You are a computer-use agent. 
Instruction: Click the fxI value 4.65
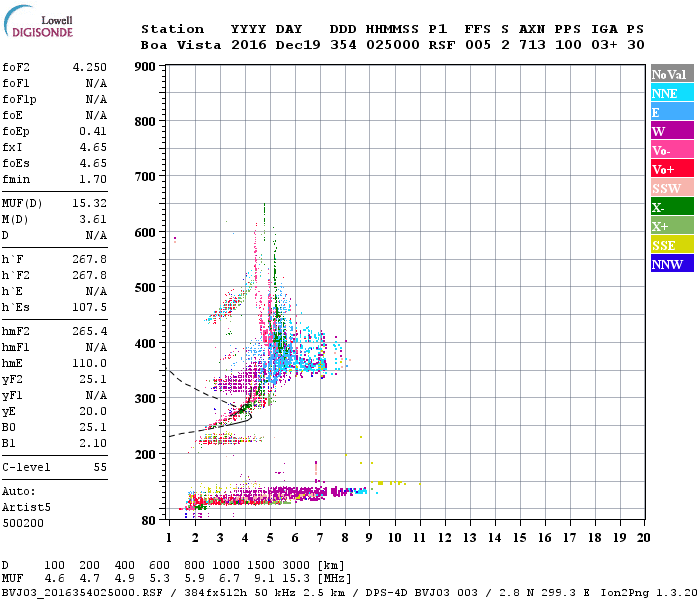tap(93, 147)
